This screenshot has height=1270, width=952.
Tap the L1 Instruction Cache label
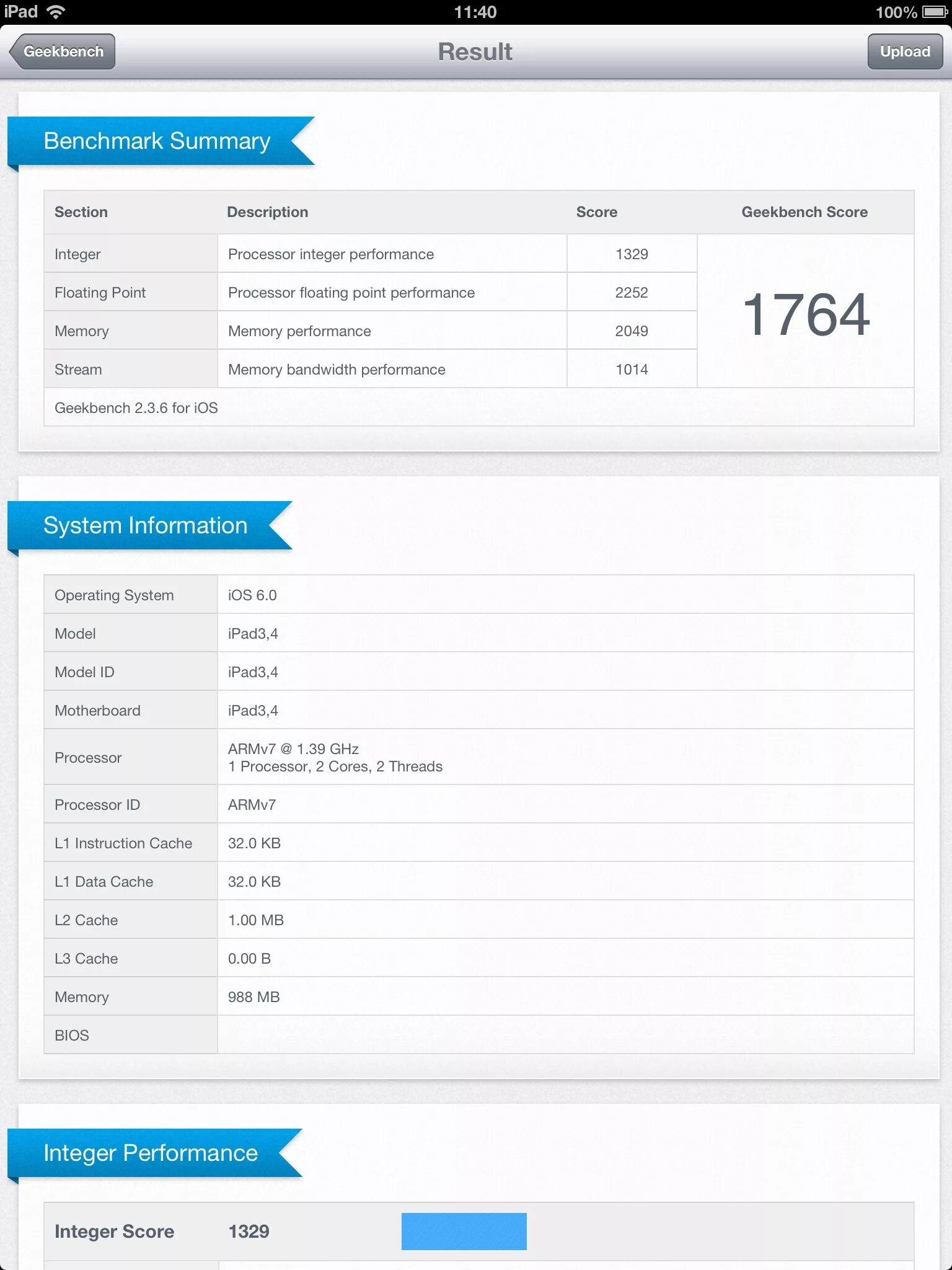tap(123, 843)
